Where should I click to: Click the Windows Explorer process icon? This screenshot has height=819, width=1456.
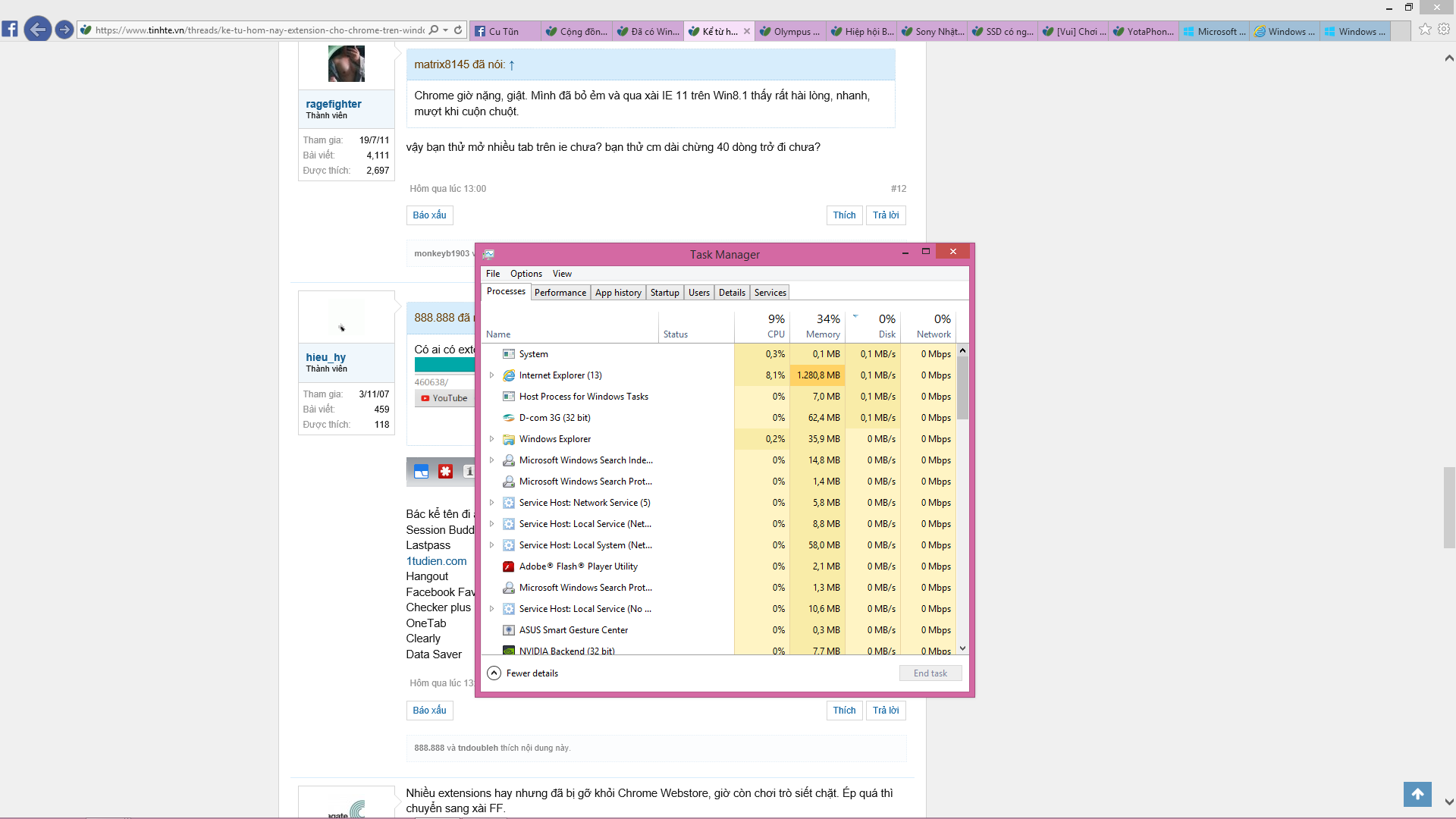click(509, 439)
